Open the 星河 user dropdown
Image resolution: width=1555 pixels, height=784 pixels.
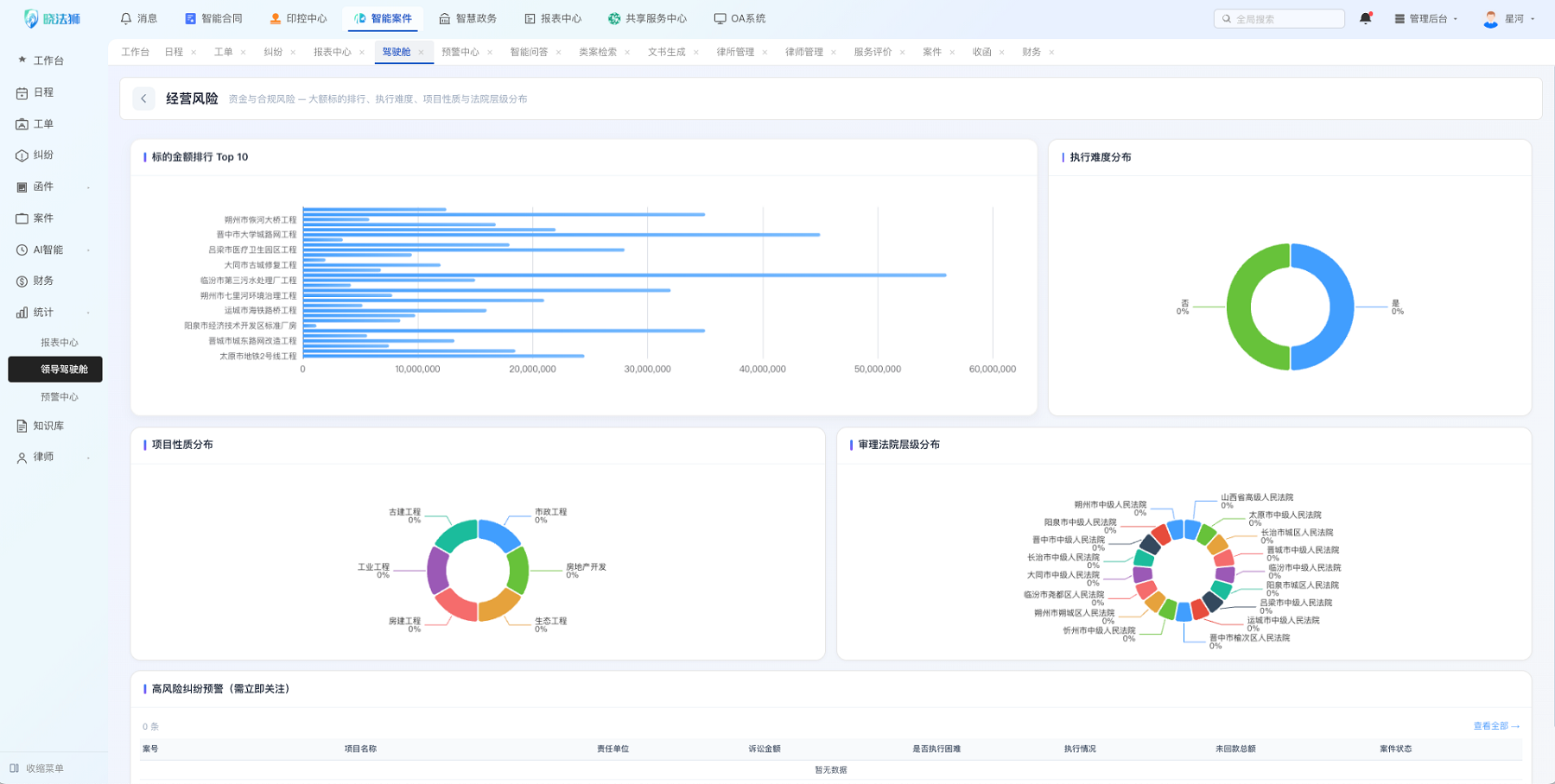pos(1509,18)
